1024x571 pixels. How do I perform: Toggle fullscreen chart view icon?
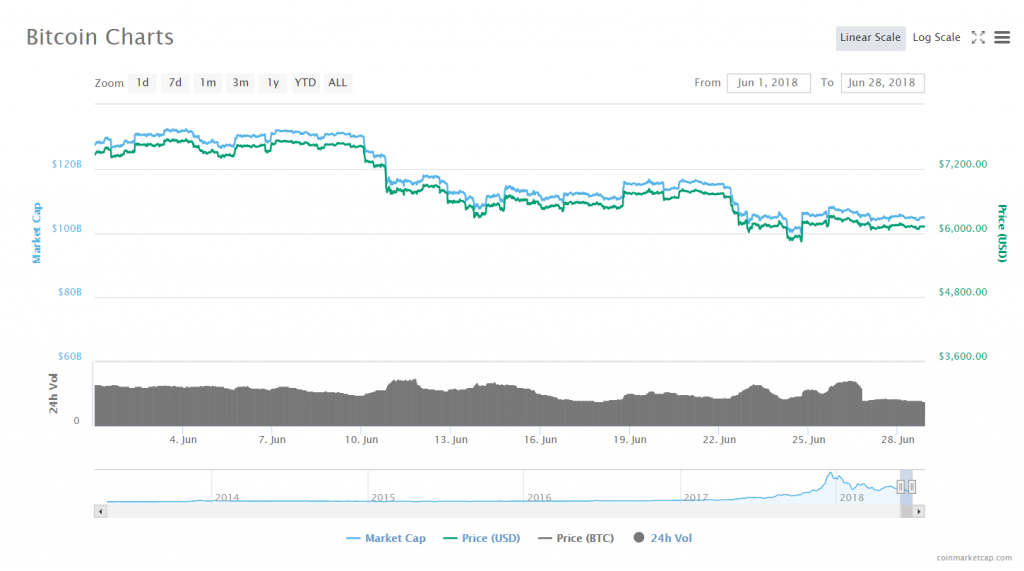978,37
